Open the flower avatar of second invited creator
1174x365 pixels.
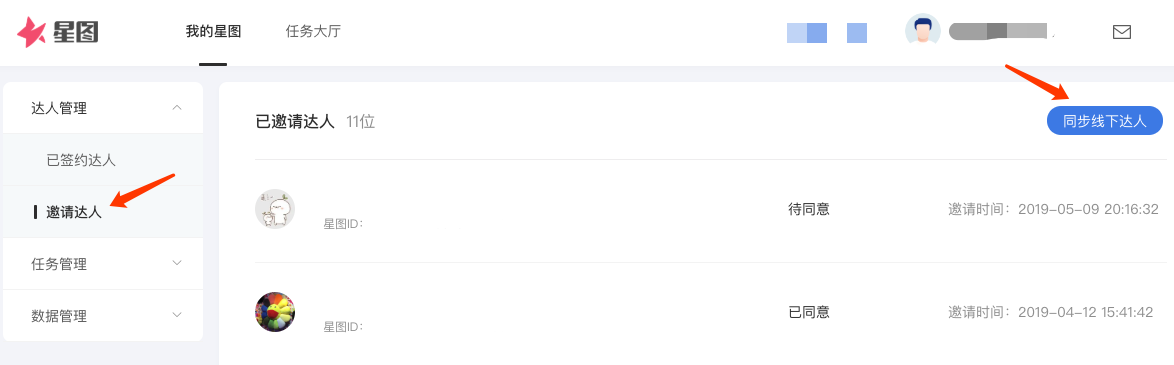point(275,312)
